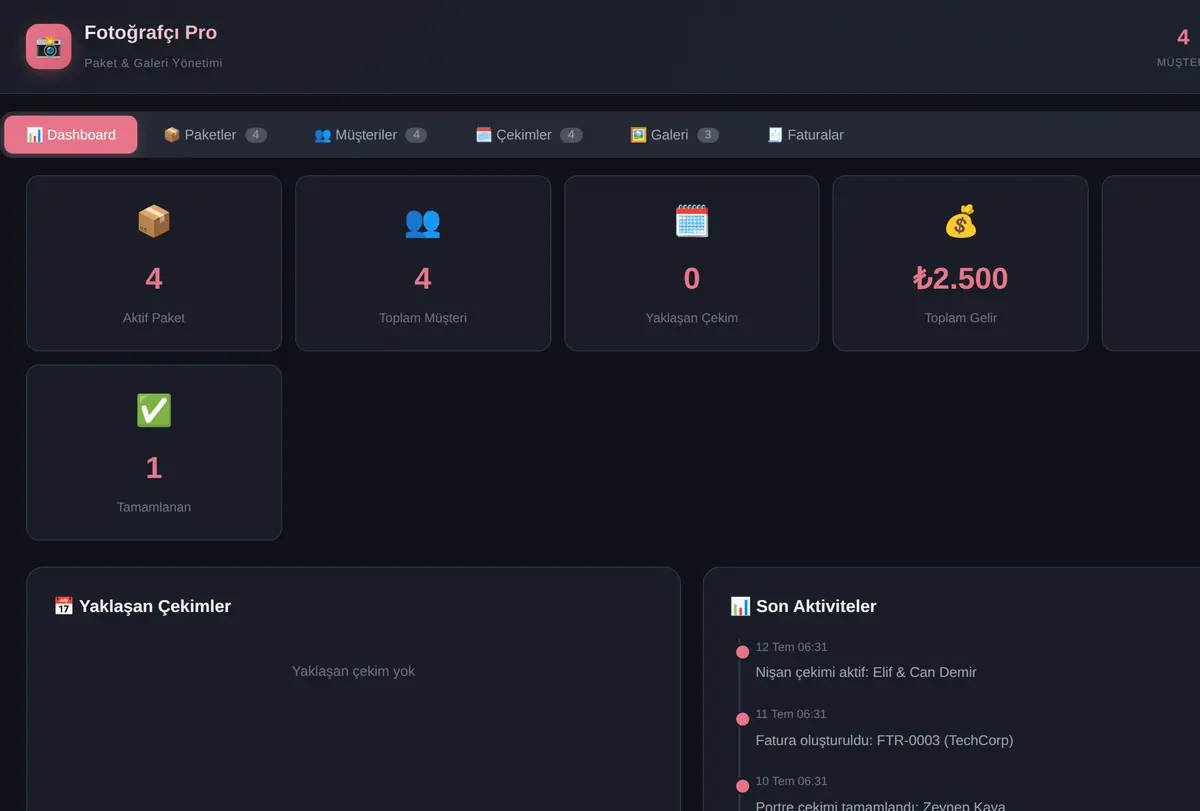Screen dimensions: 1200x811
Task: Click the Yaklaşan Çekim value 0
Action: click(692, 278)
